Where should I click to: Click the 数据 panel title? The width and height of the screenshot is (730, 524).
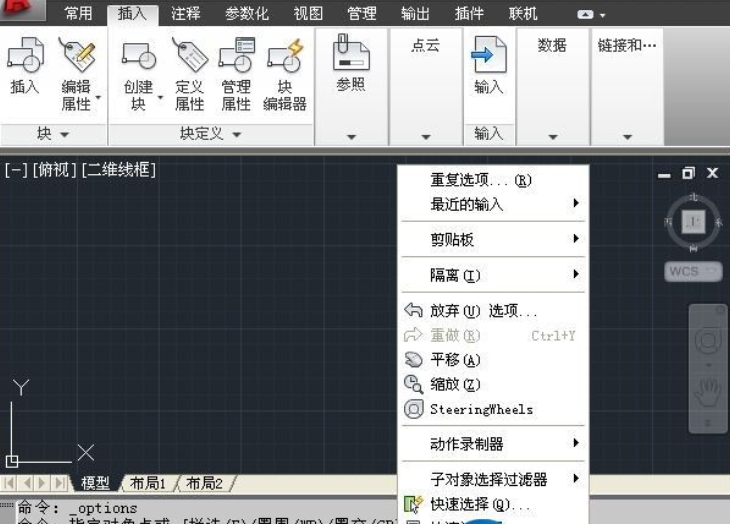[552, 45]
